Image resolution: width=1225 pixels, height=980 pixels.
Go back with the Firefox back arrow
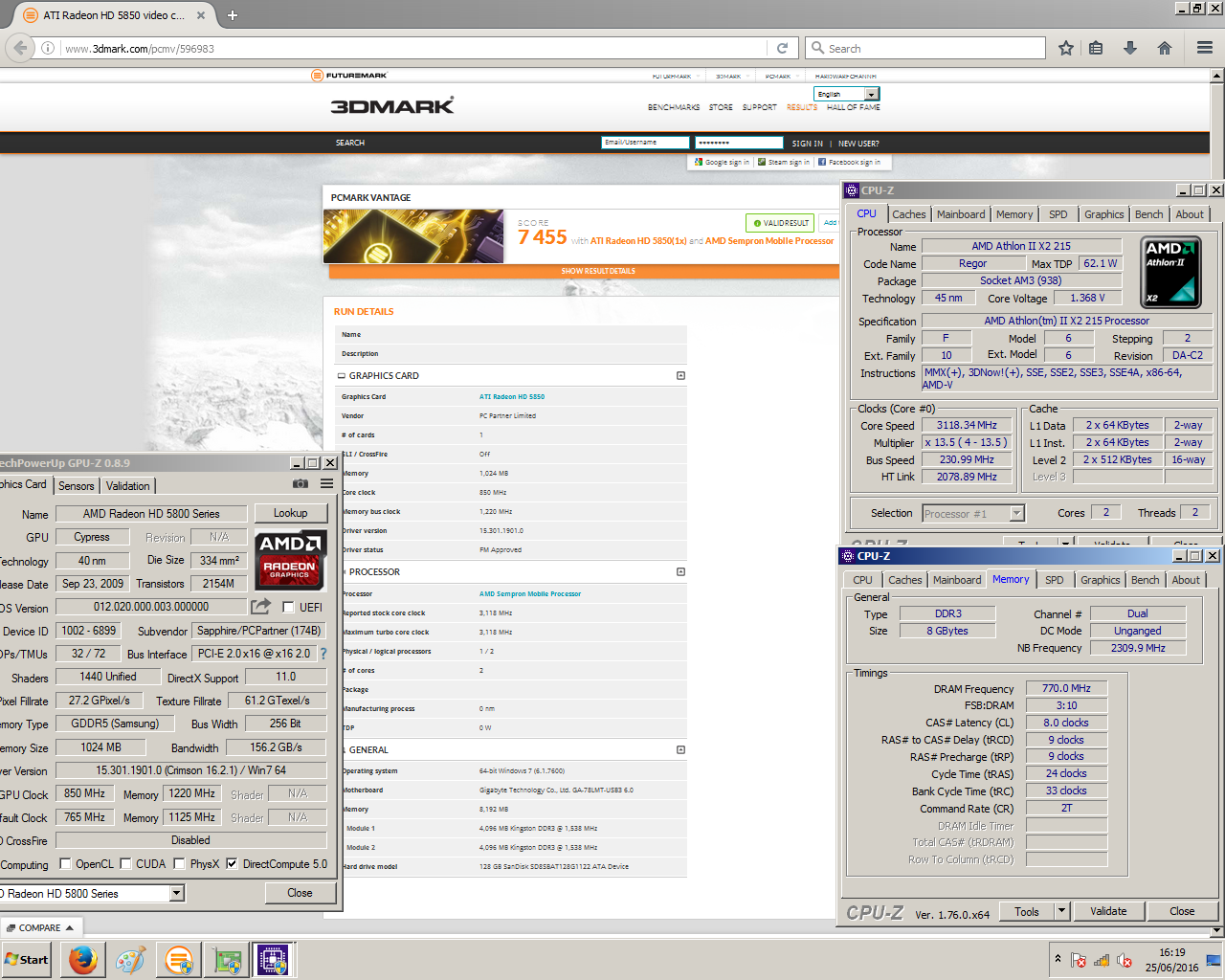(20, 48)
